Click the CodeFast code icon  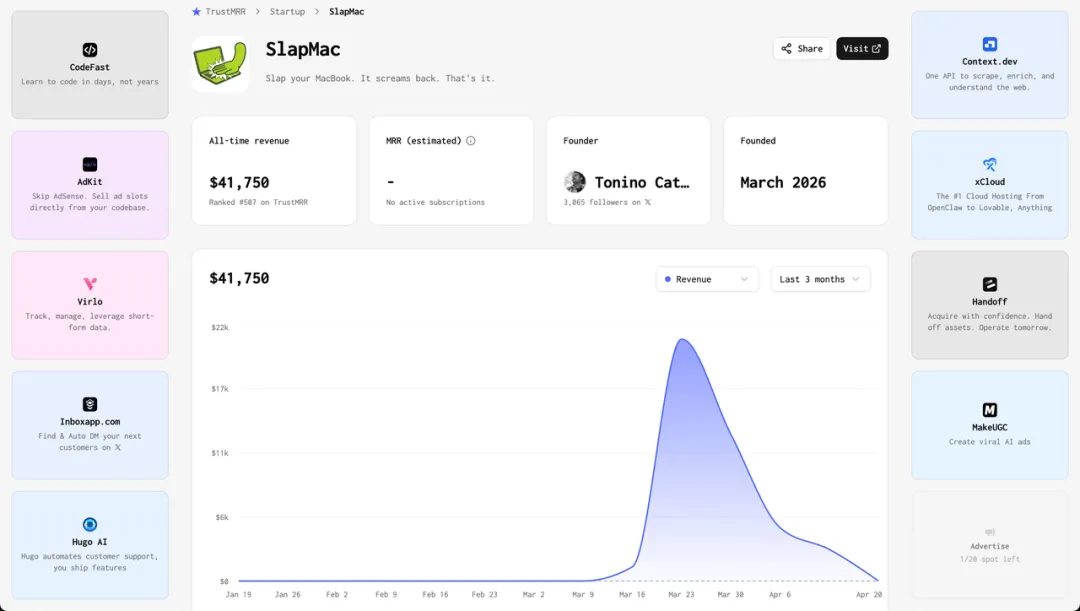click(x=90, y=50)
